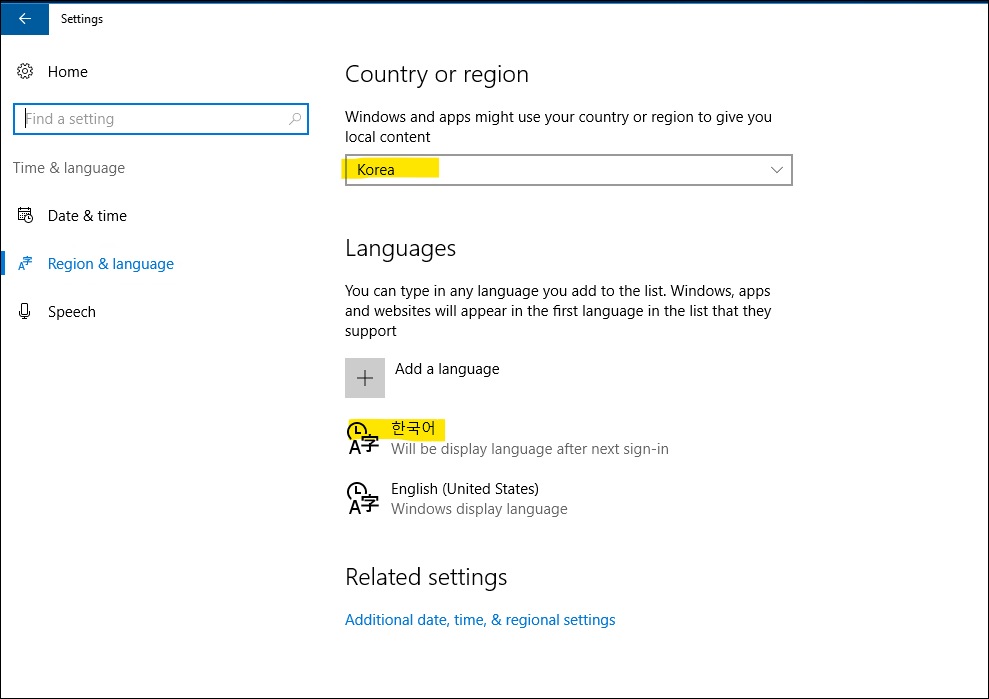Click the chevron arrow of the Korea dropdown
The height and width of the screenshot is (699, 989).
click(777, 170)
